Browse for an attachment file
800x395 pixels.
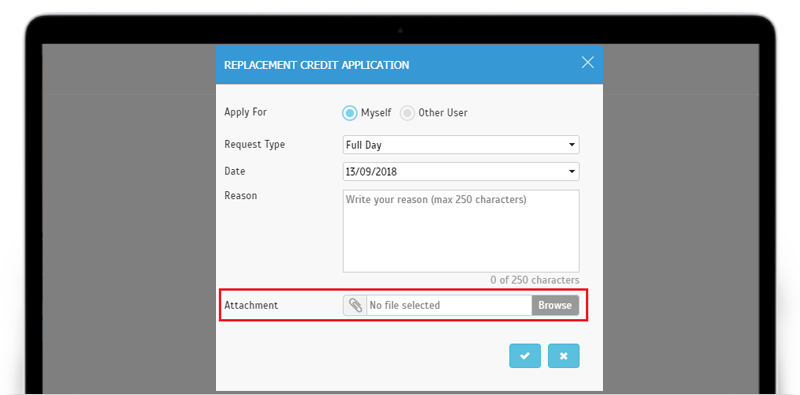(x=555, y=305)
